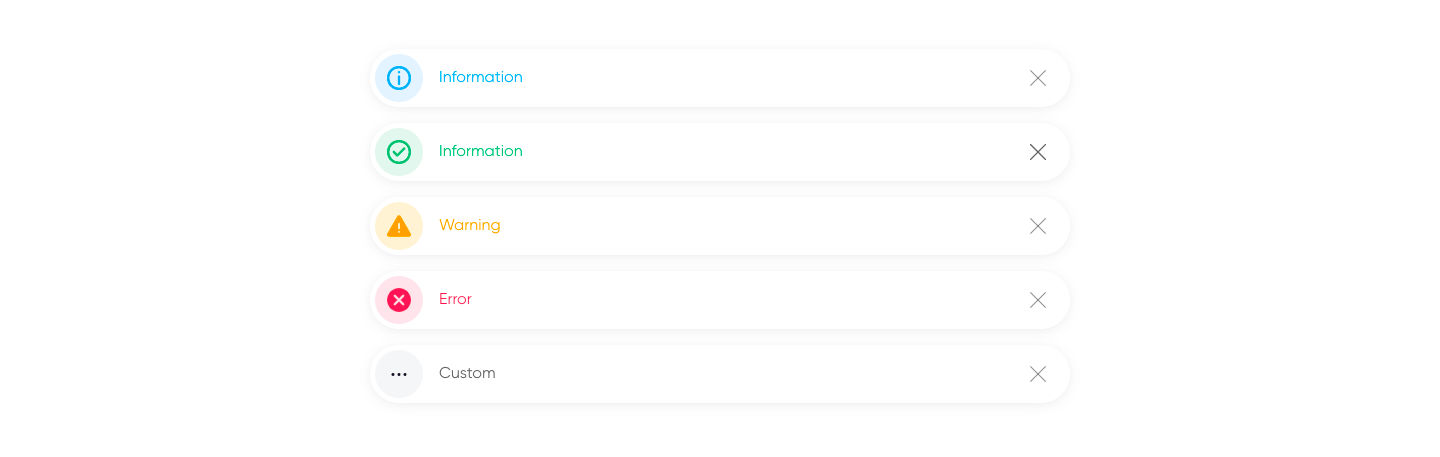Select the green Information label text
Screen dimensions: 1440x457
(481, 151)
